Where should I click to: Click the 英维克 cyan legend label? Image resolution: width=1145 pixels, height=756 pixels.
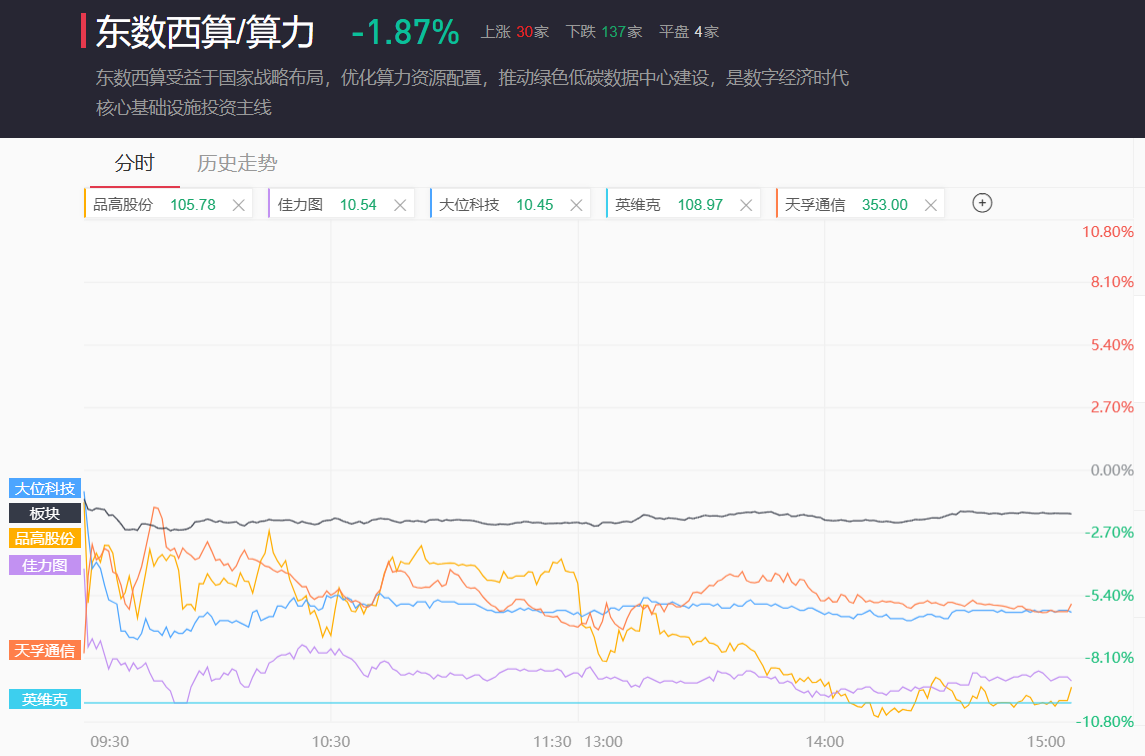pyautogui.click(x=45, y=700)
